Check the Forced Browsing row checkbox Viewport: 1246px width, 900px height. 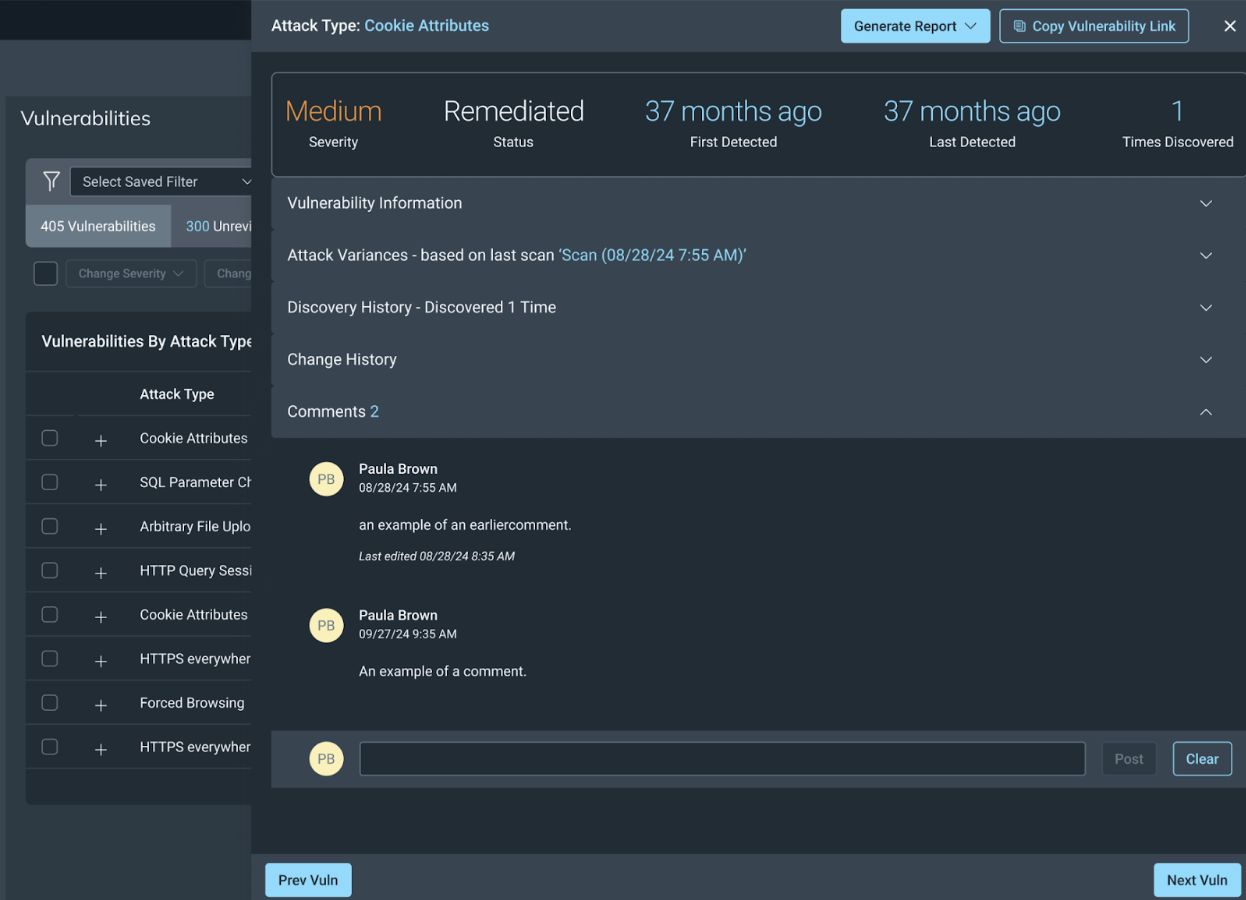50,703
